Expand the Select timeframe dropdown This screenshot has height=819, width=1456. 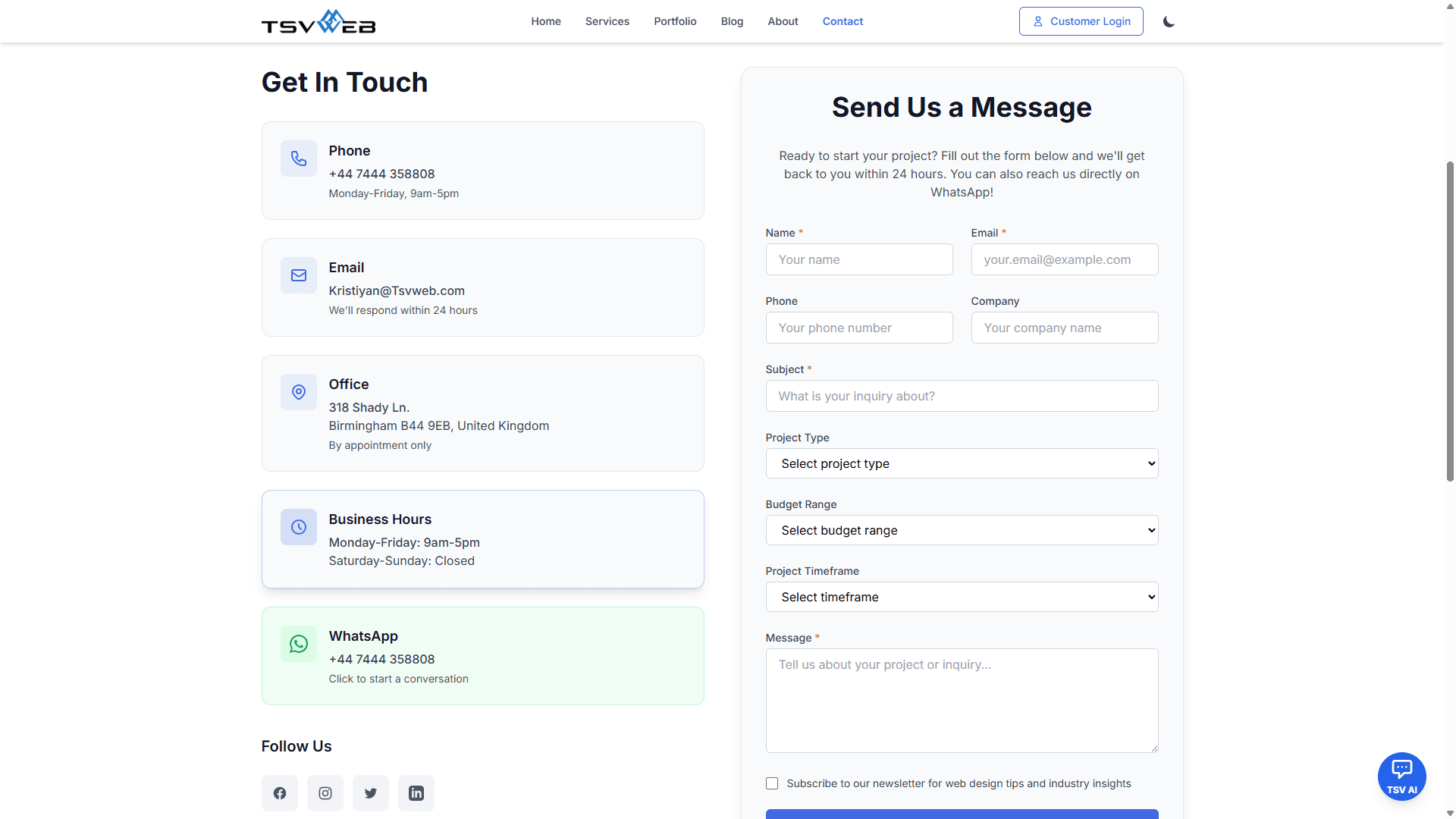coord(962,597)
